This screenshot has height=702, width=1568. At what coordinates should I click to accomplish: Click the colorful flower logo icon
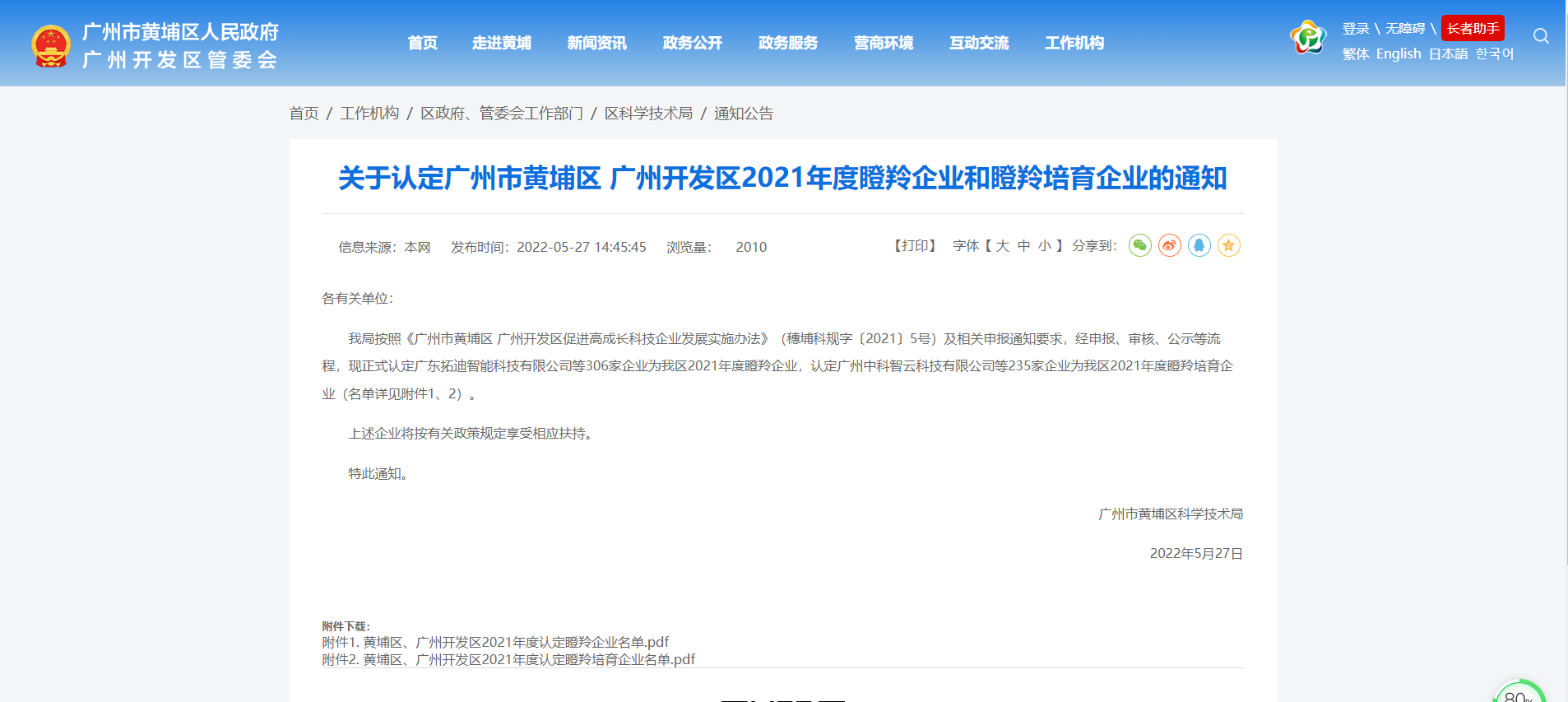1307,38
